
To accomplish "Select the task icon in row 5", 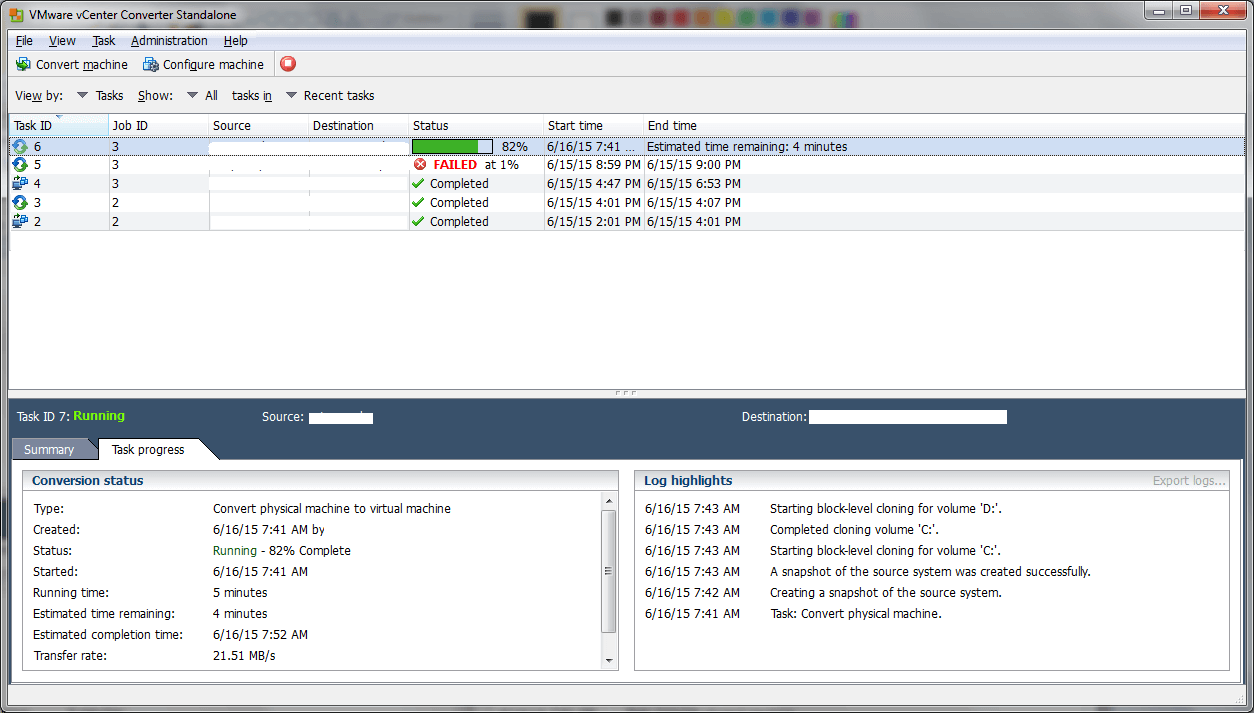I will (20, 164).
